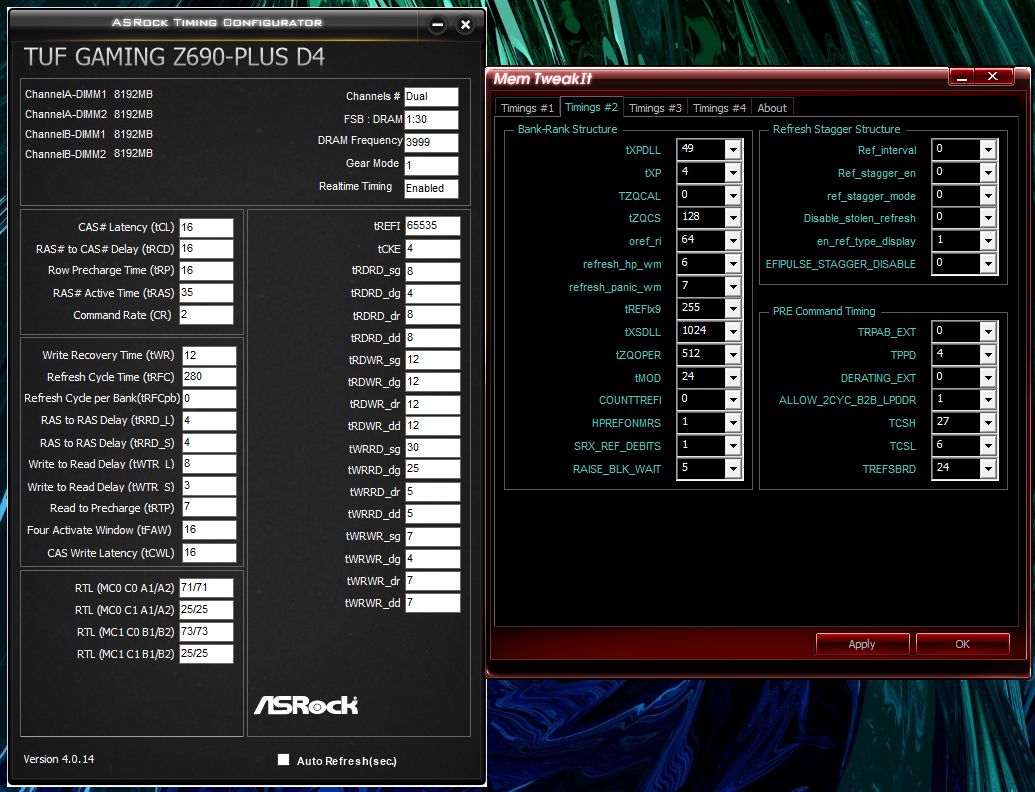Open the ALLOW_2CYC_B2B_LPDDR dropdown
Image resolution: width=1035 pixels, height=792 pixels.
(x=987, y=400)
